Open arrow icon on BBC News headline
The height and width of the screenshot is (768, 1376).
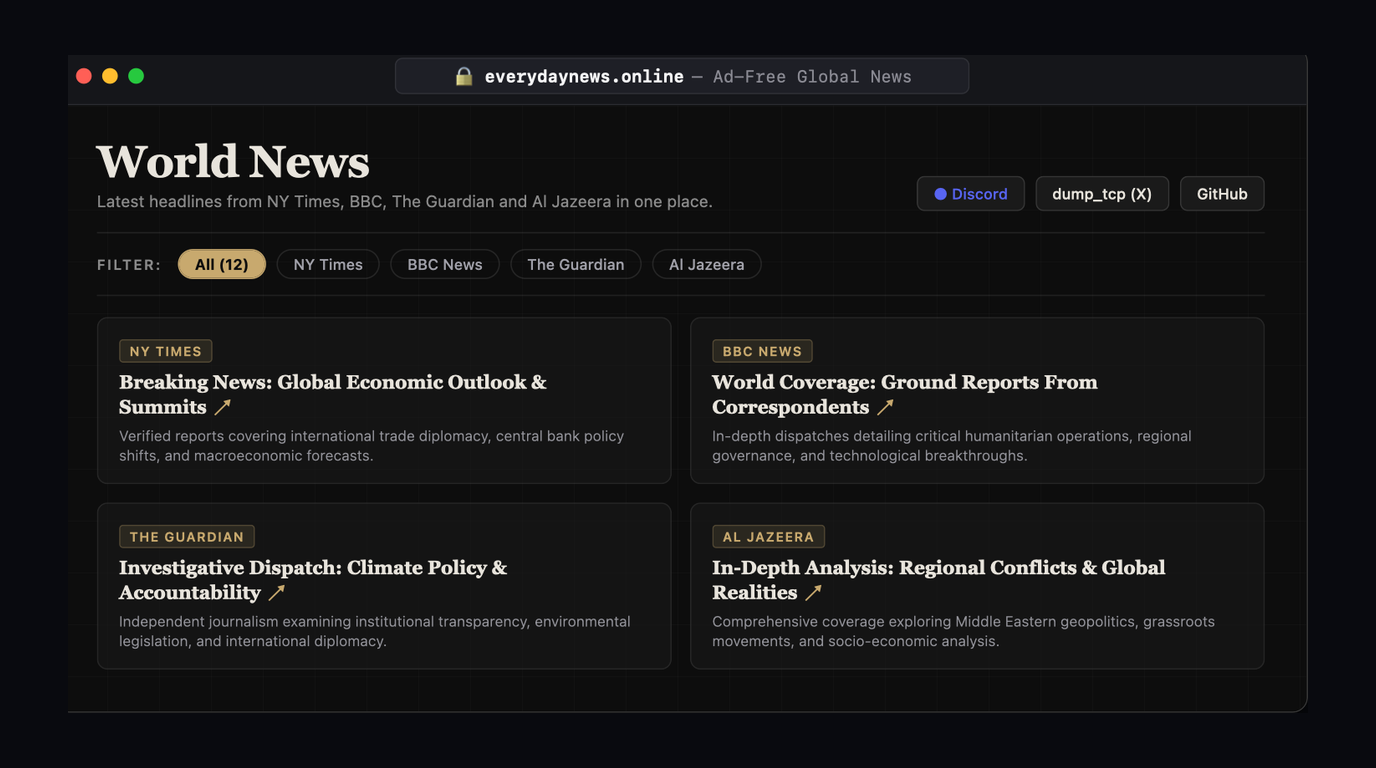[x=885, y=407]
